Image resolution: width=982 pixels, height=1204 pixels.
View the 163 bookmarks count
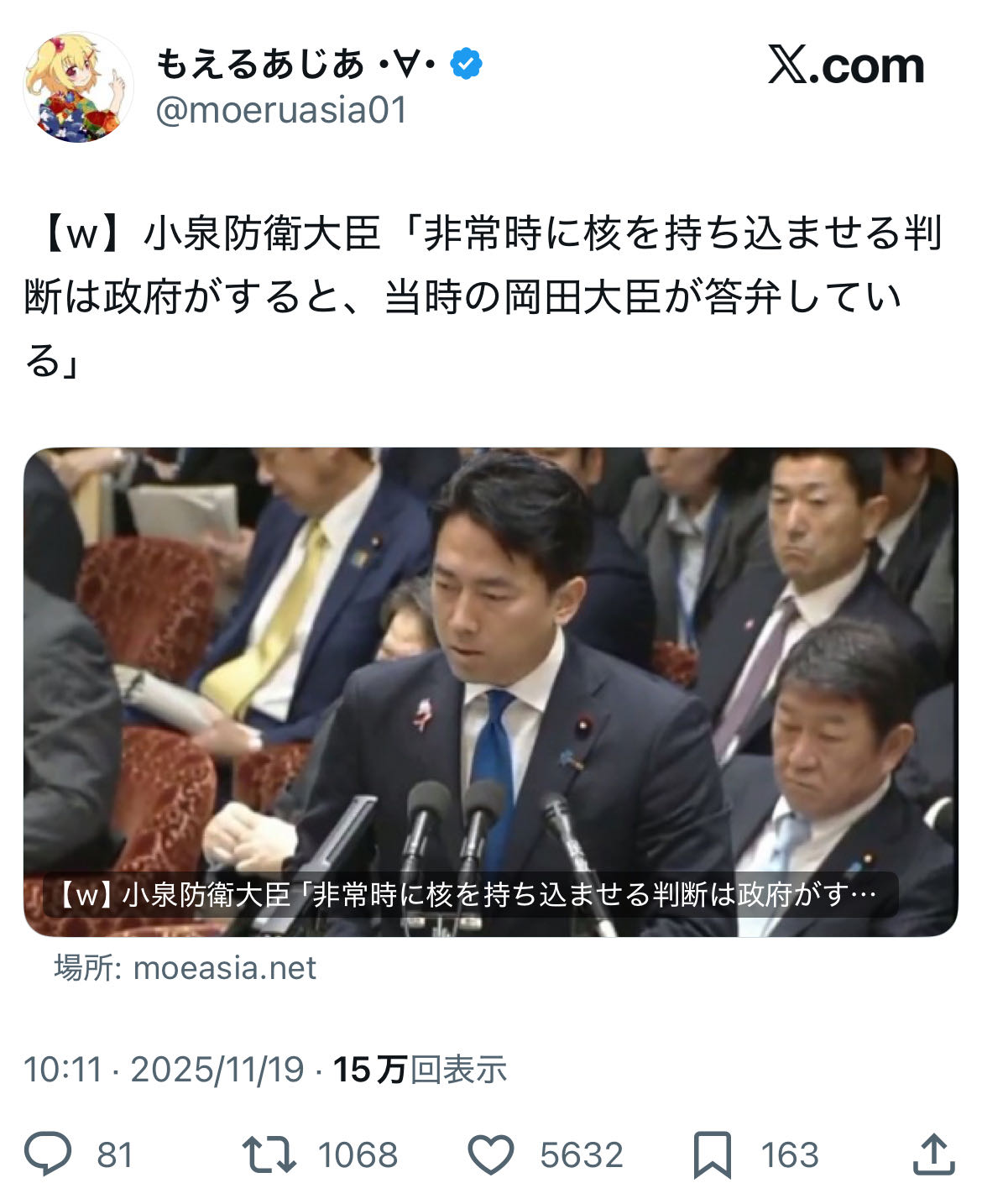click(790, 1155)
